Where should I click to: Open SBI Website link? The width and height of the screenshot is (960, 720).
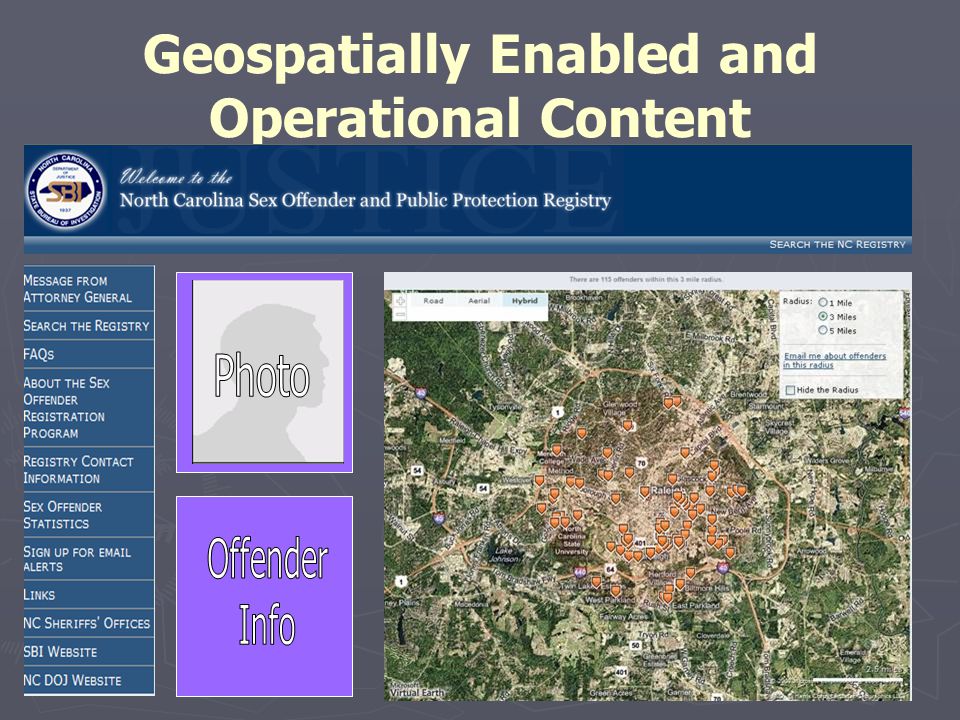[89, 651]
